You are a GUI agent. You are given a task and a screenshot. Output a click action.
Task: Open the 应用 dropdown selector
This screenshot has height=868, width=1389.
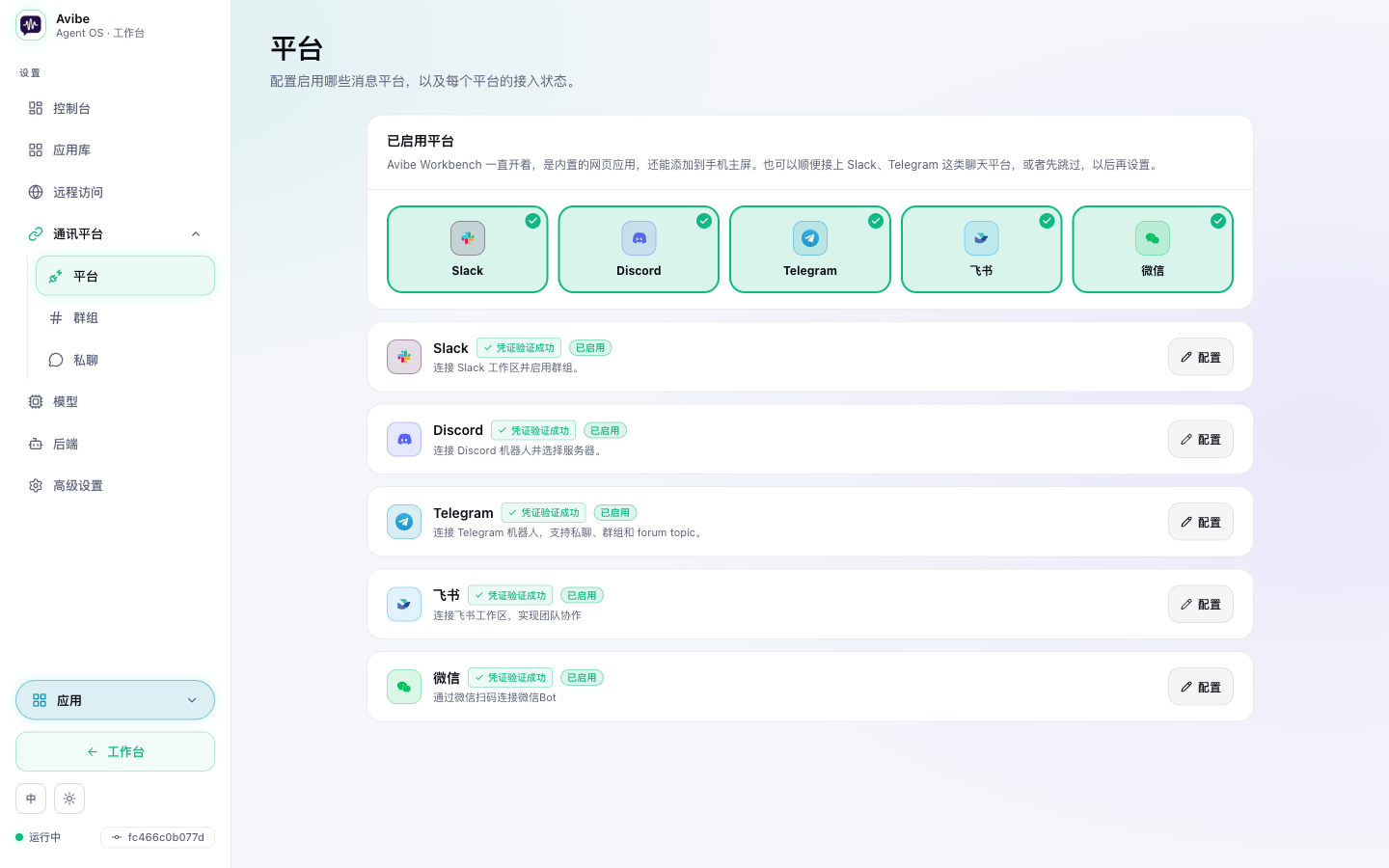pos(115,700)
